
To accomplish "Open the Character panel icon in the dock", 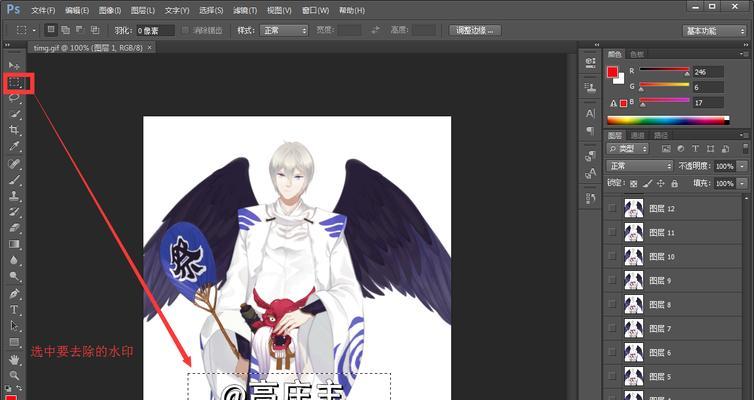I will (x=591, y=114).
